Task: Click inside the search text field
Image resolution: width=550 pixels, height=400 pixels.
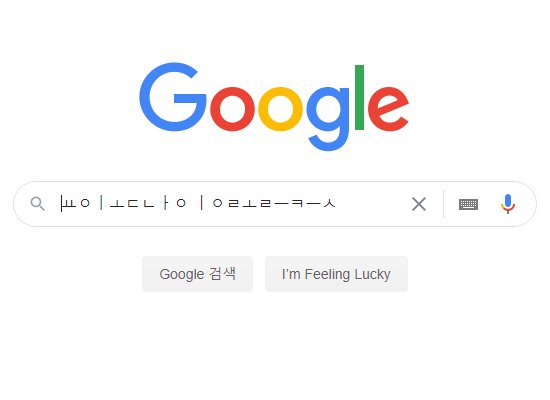Action: coord(232,204)
